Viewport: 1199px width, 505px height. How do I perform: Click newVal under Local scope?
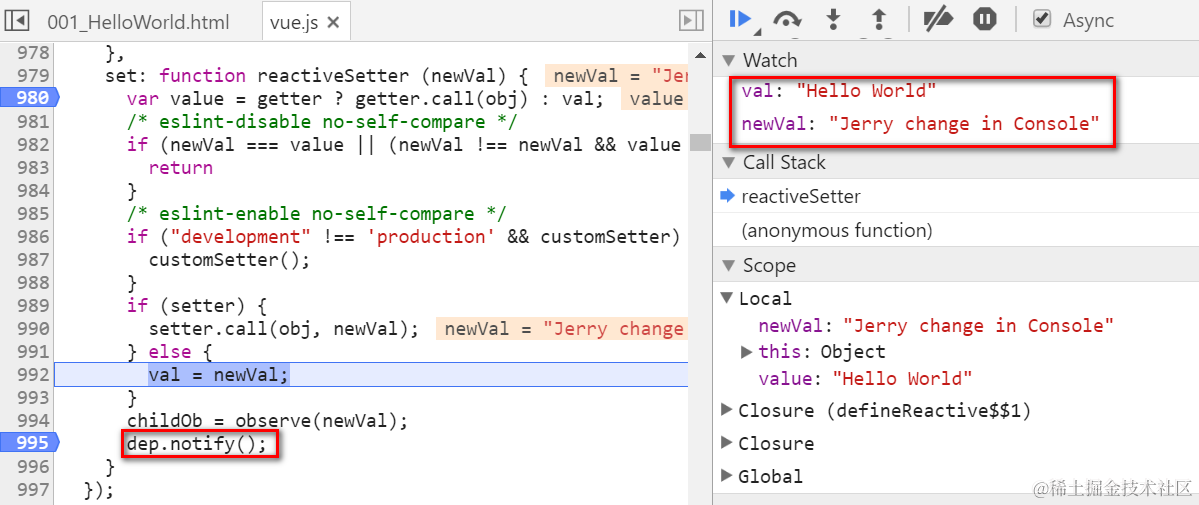(936, 326)
